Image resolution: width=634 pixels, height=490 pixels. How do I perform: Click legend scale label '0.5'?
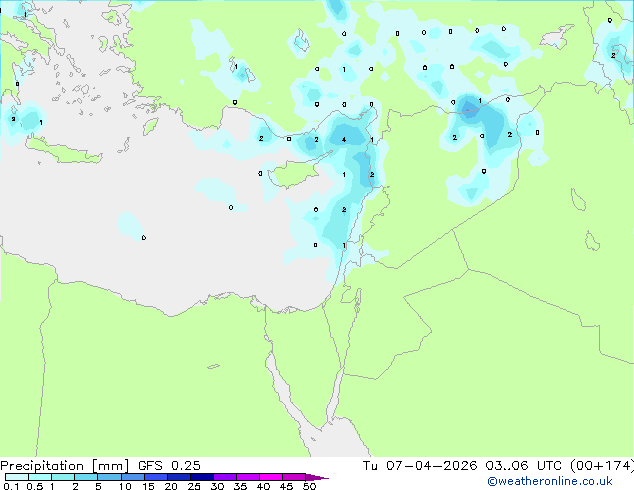point(34,486)
